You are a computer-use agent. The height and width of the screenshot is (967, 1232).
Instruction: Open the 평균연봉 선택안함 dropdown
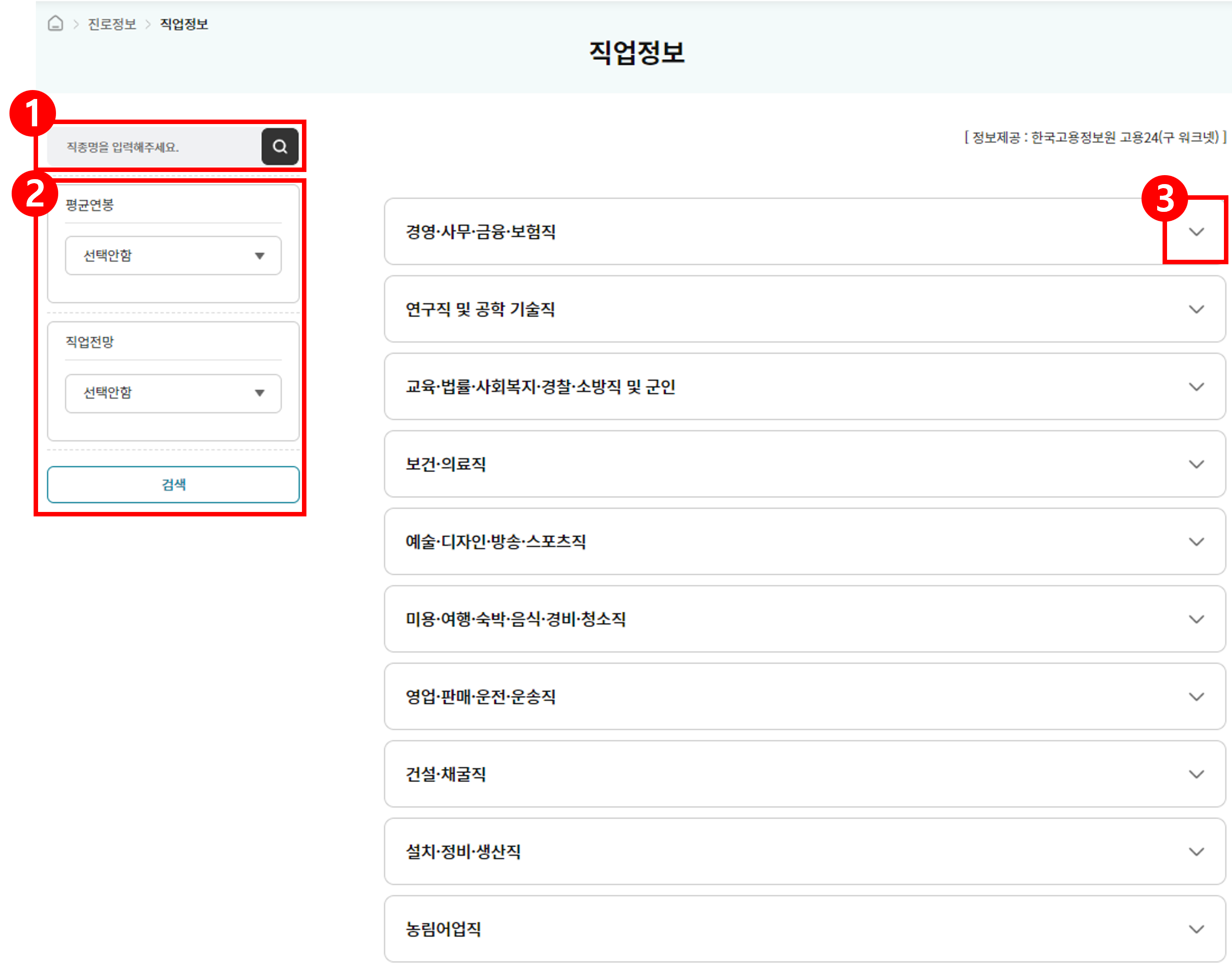click(x=173, y=255)
